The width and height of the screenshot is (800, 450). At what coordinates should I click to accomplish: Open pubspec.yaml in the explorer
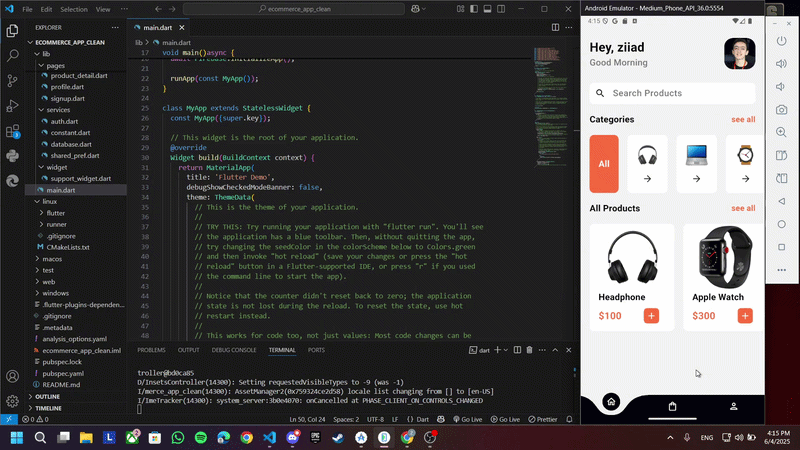coord(63,373)
